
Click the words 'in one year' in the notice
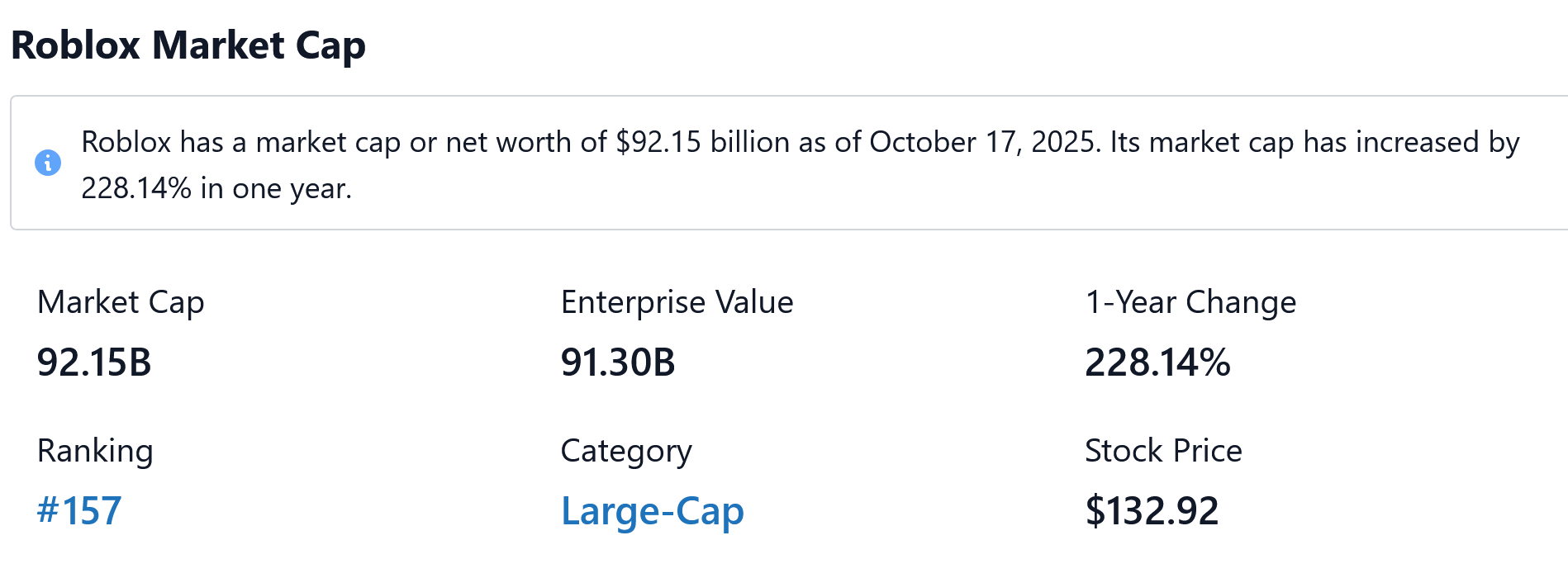[x=275, y=188]
